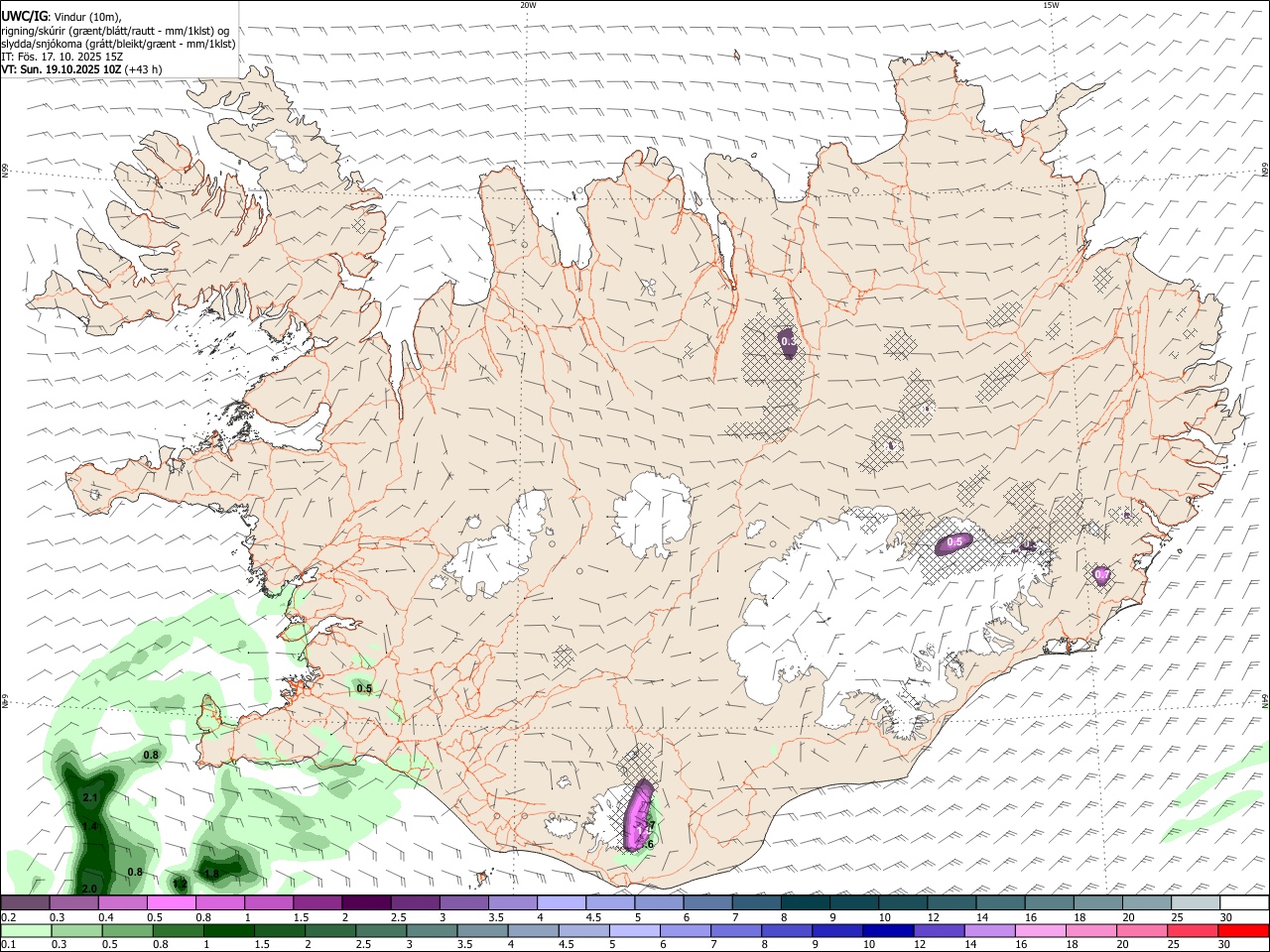Click the UWC/IG Vindur (10m) title text
The image size is (1270, 952).
point(61,15)
